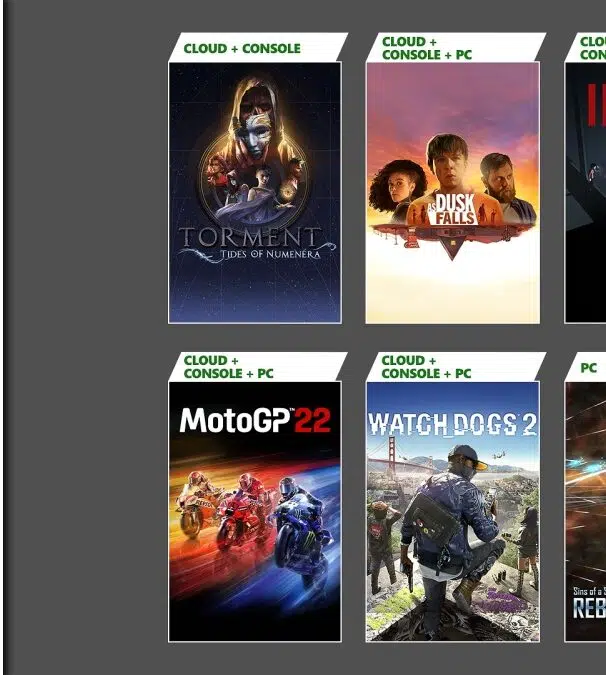The width and height of the screenshot is (606, 675).
Task: Click the platform label above Watch Dogs 2
Action: click(x=426, y=367)
